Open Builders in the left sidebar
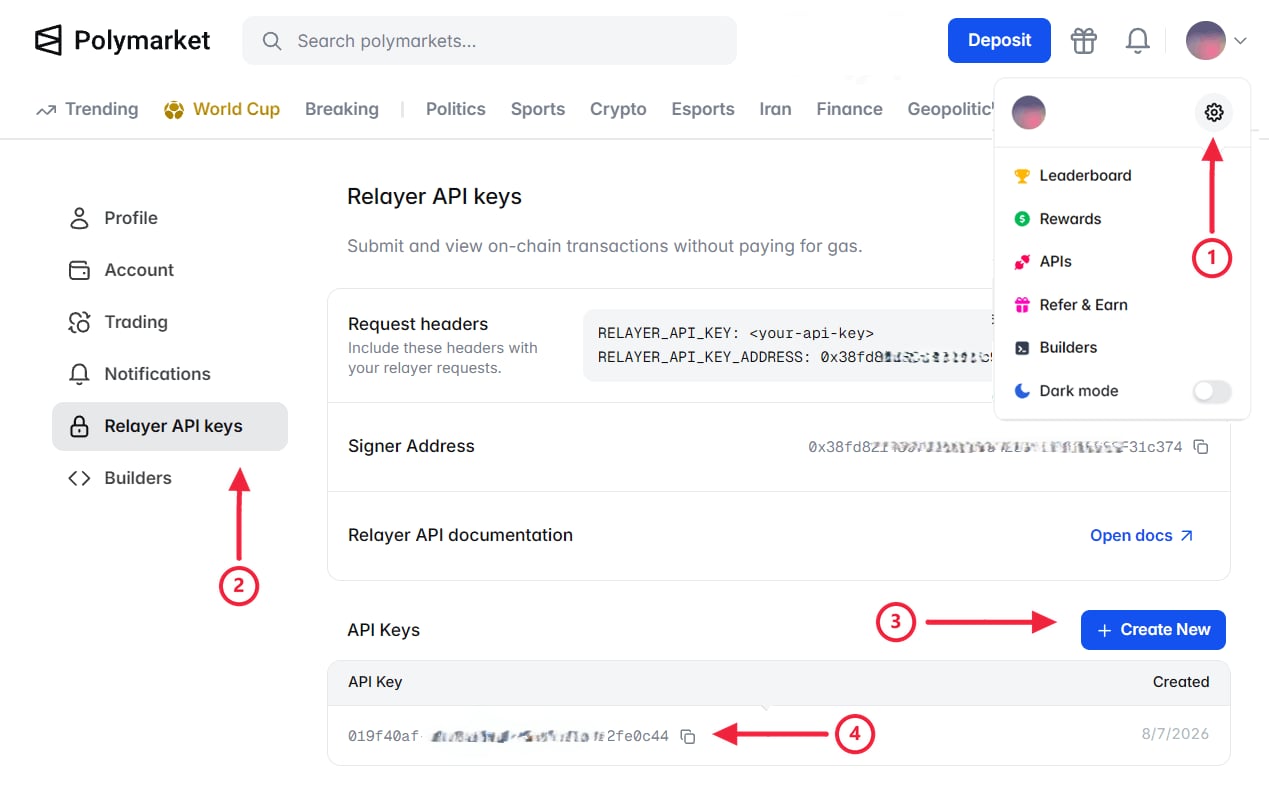 pos(170,478)
